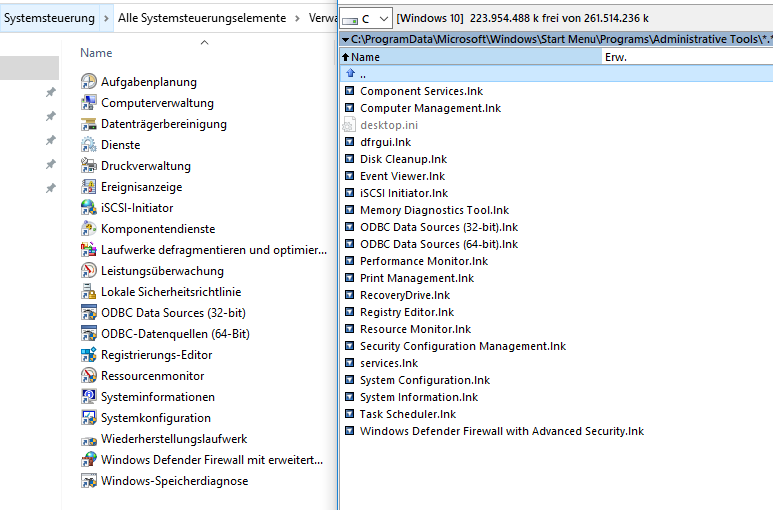Select Systemkonfiguration icon
773x510 pixels.
point(89,417)
